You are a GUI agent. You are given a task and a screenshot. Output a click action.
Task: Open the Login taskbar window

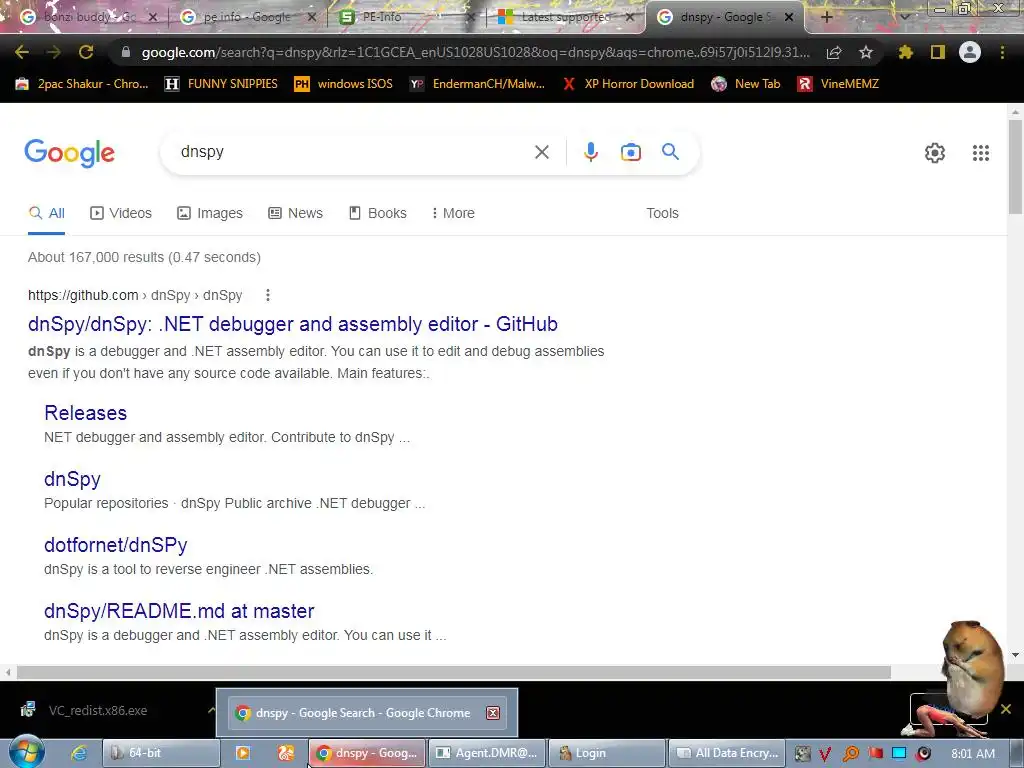[607, 753]
